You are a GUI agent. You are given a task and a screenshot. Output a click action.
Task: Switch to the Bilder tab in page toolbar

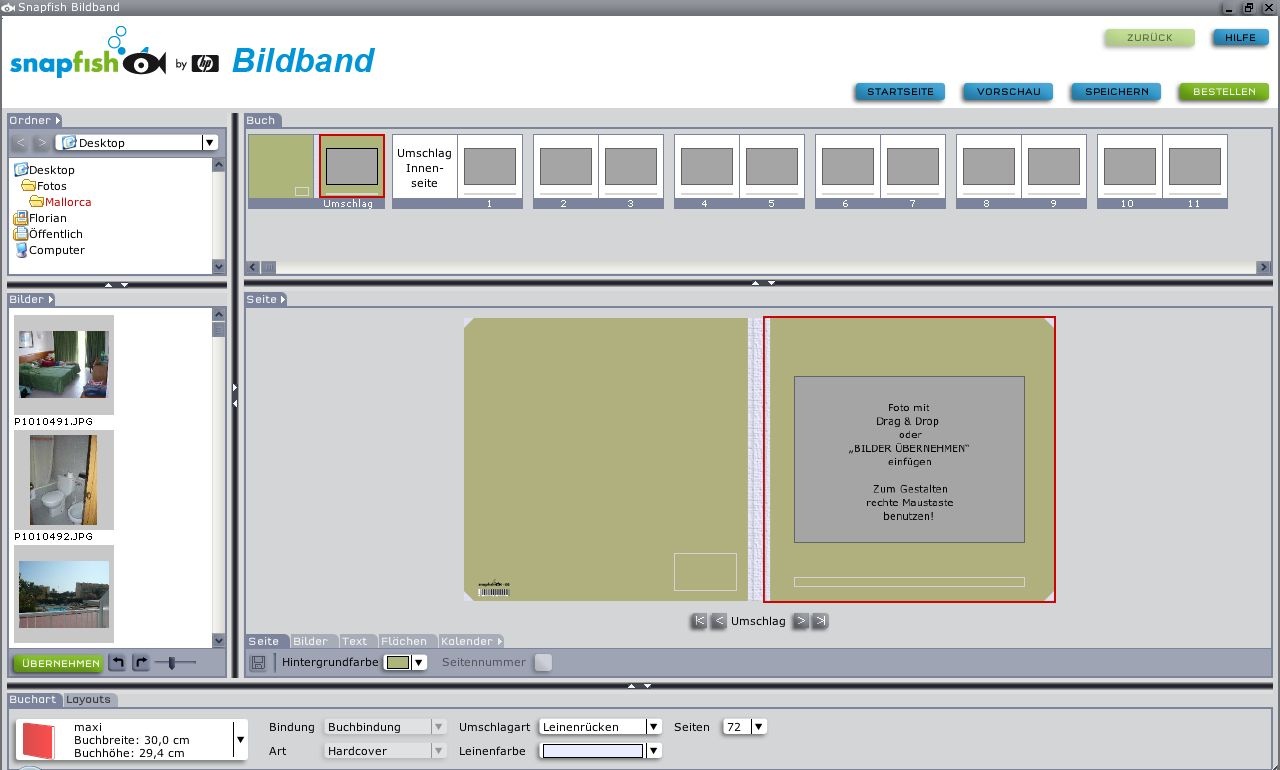310,641
